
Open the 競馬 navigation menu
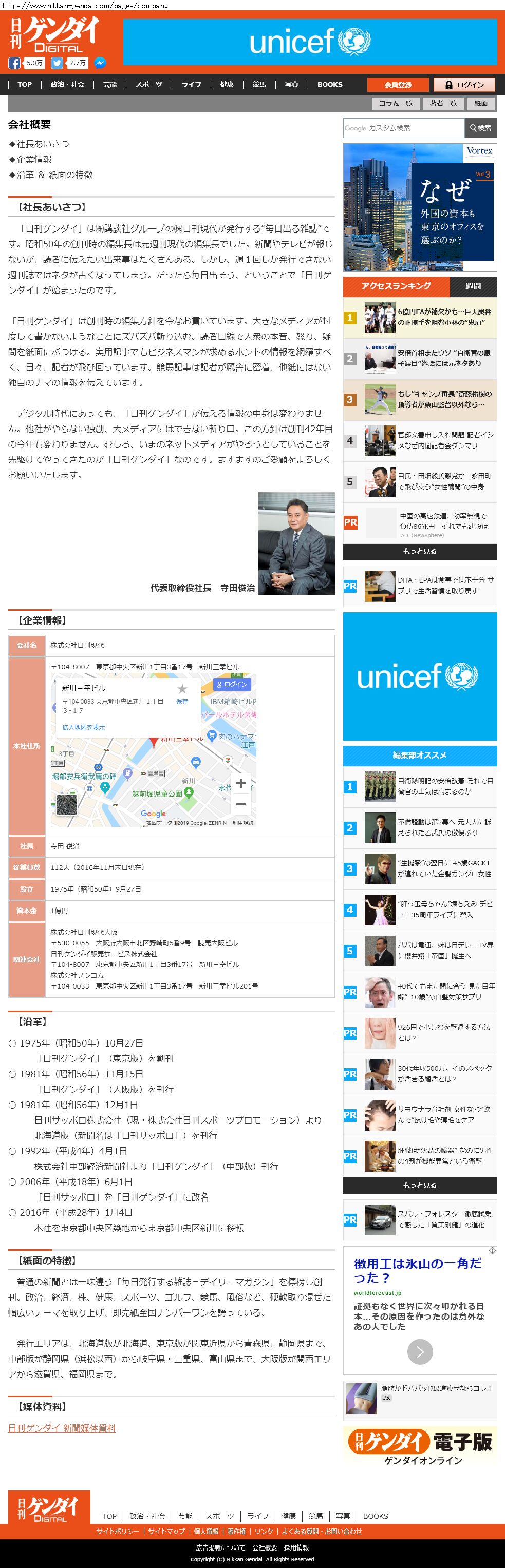coord(259,85)
